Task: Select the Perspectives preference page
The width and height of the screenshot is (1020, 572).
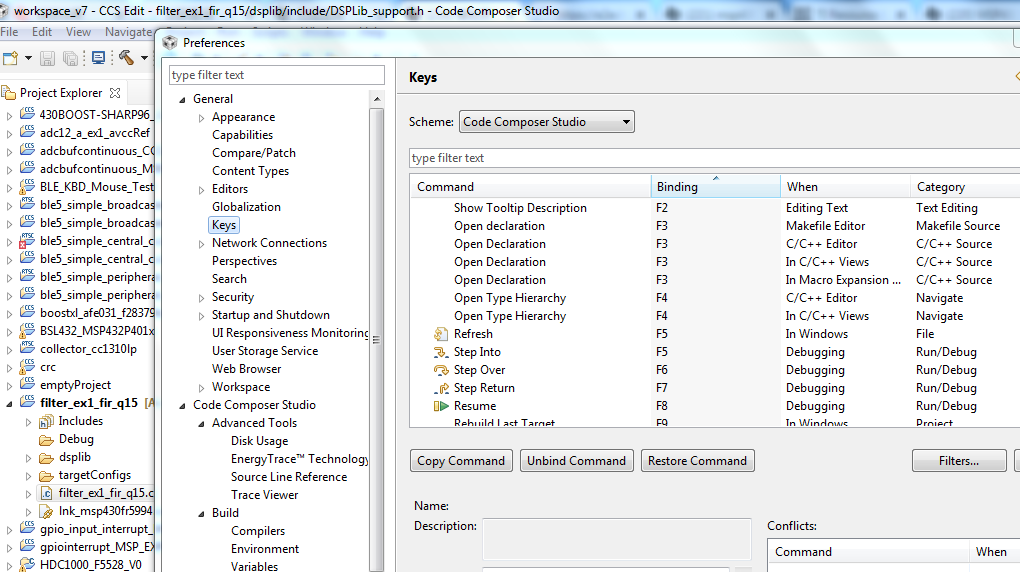Action: point(245,261)
